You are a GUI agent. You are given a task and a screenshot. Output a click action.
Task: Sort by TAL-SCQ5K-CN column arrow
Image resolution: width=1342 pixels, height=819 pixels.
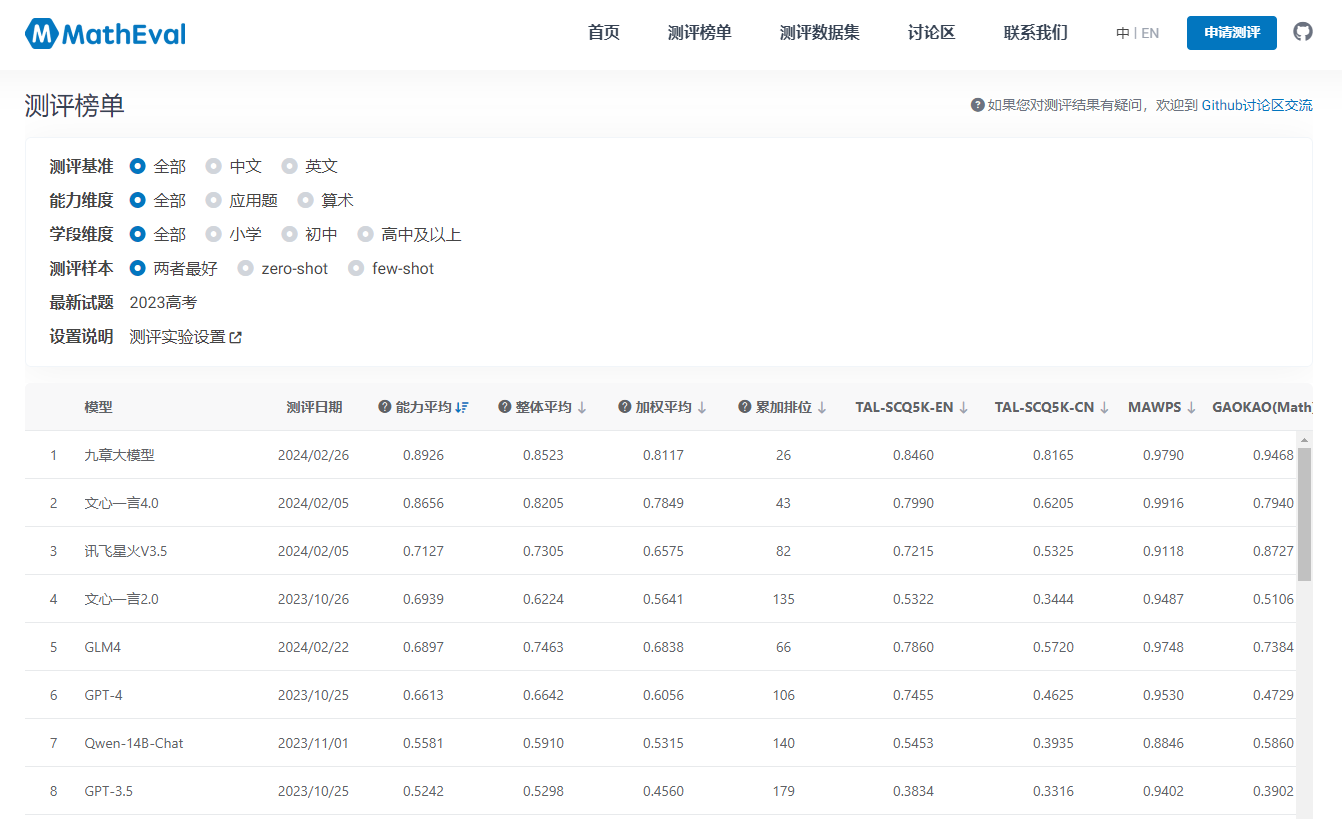pyautogui.click(x=1103, y=407)
